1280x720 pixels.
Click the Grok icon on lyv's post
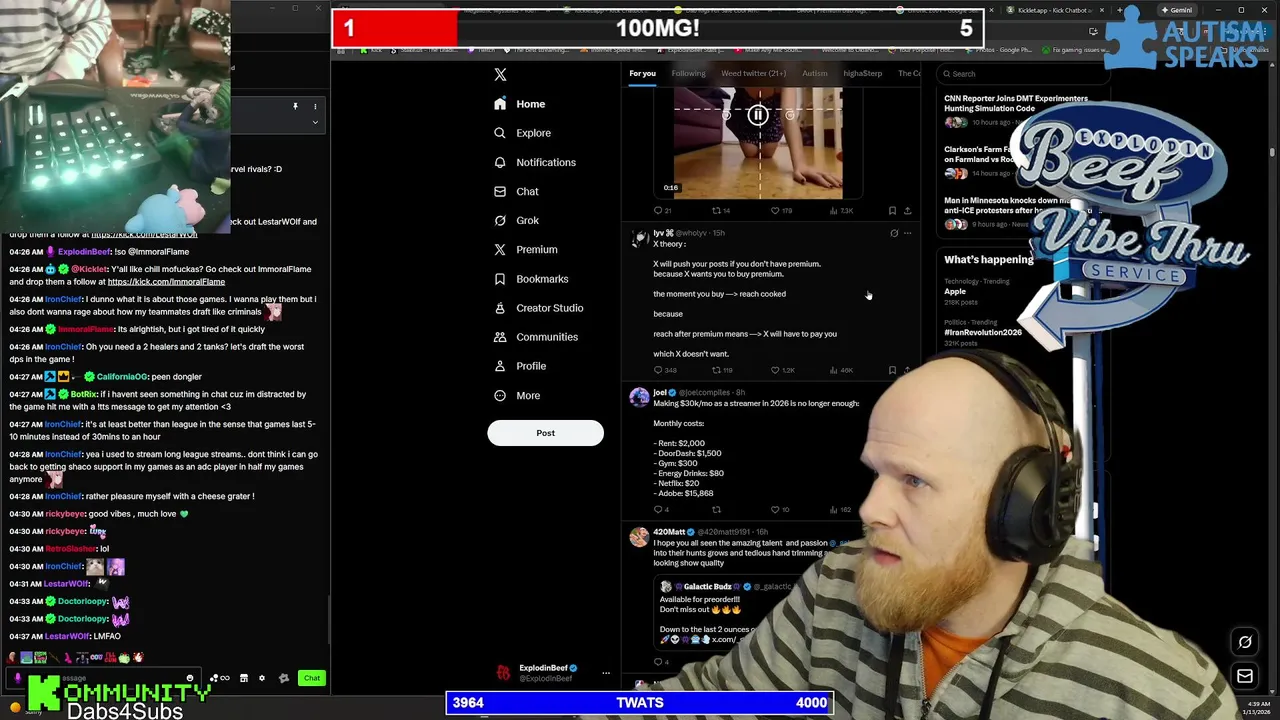click(x=894, y=233)
